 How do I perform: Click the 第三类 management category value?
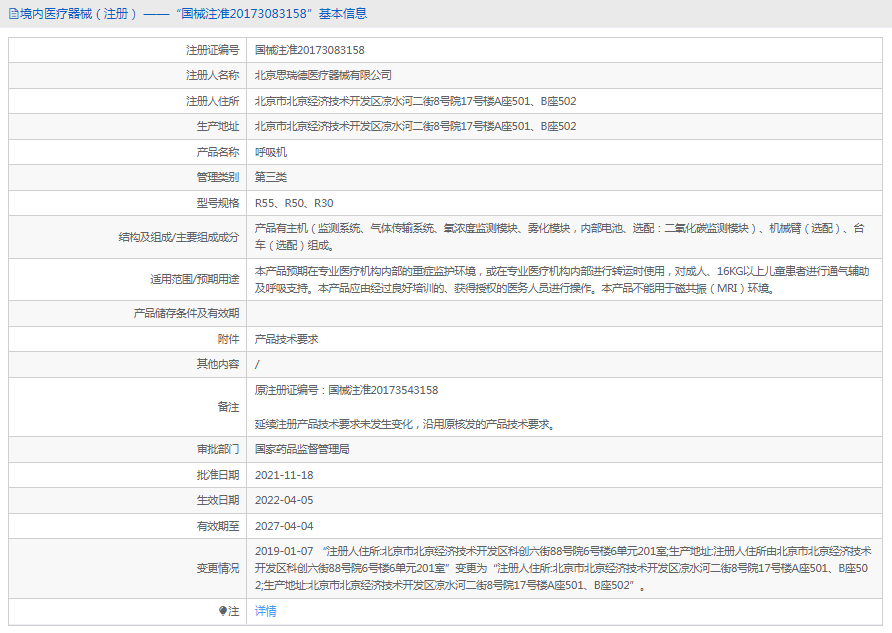point(271,177)
